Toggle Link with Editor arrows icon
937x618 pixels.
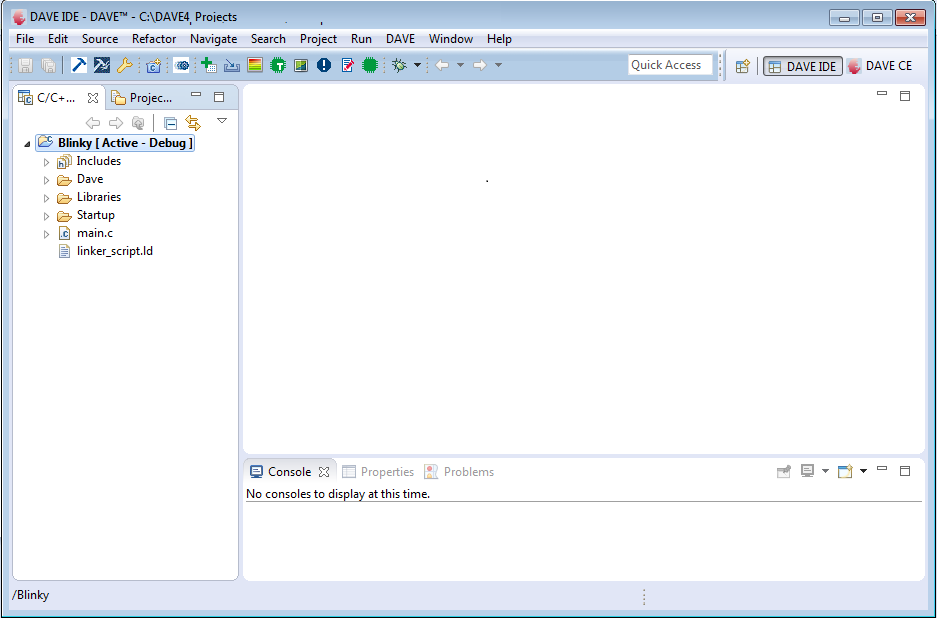(x=193, y=123)
